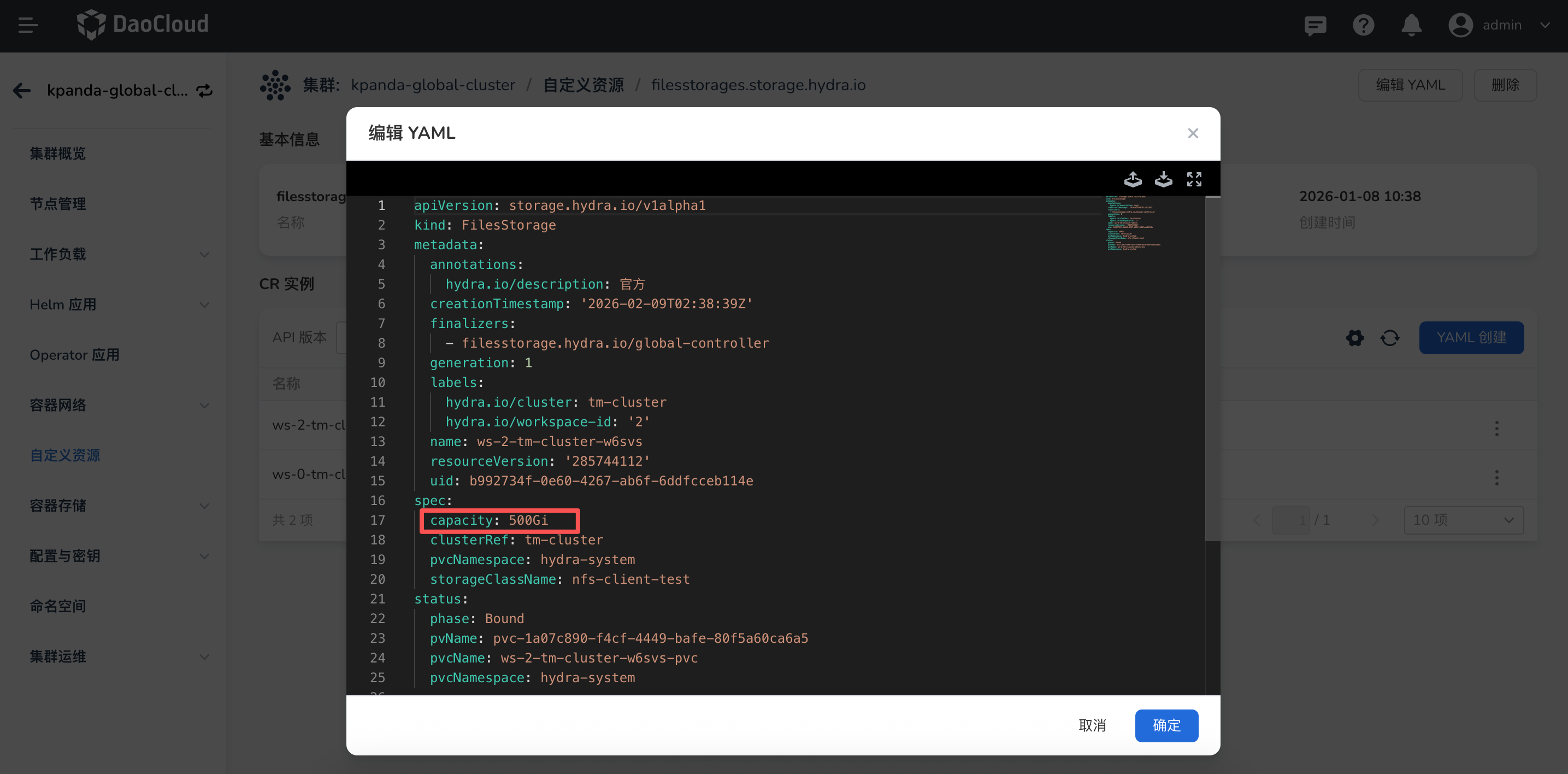Click the back arrow beside kpanda-global-cluster
The image size is (1568, 774).
22,91
